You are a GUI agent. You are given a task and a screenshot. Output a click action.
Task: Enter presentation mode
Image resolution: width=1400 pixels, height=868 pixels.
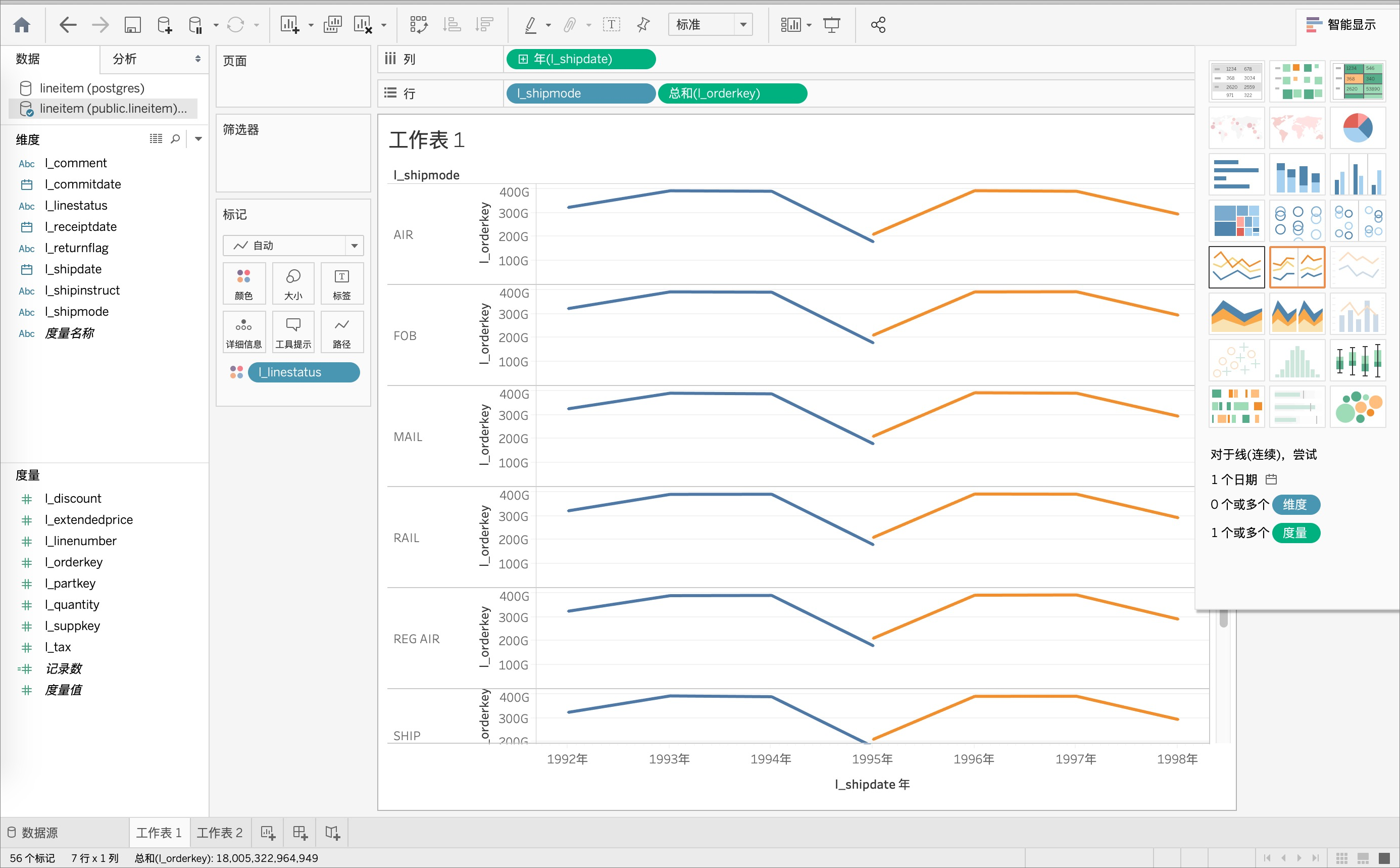[831, 24]
